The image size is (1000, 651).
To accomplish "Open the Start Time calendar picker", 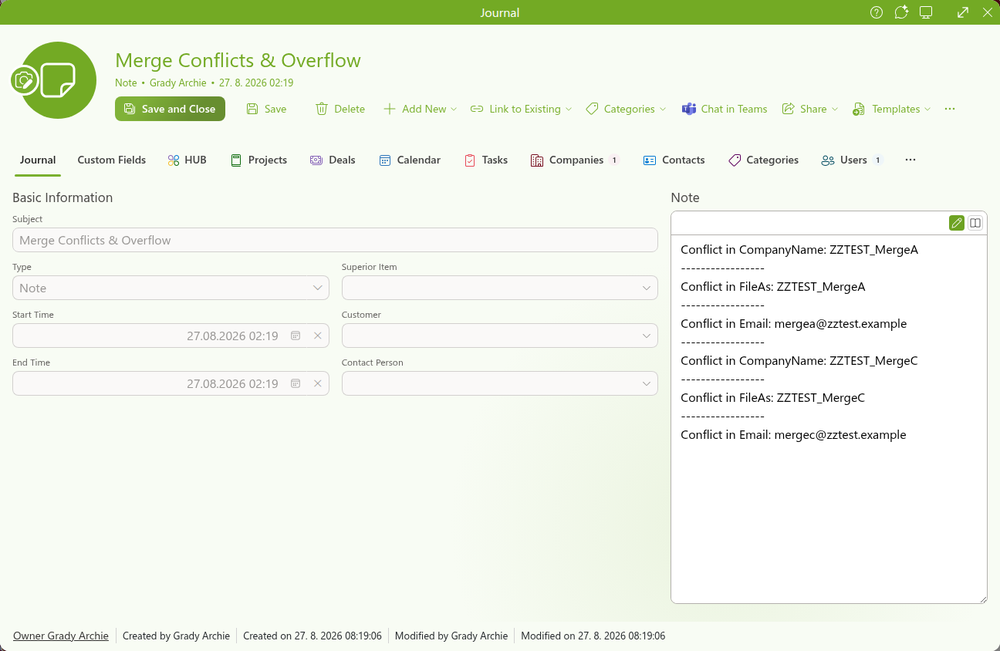I will (x=295, y=336).
